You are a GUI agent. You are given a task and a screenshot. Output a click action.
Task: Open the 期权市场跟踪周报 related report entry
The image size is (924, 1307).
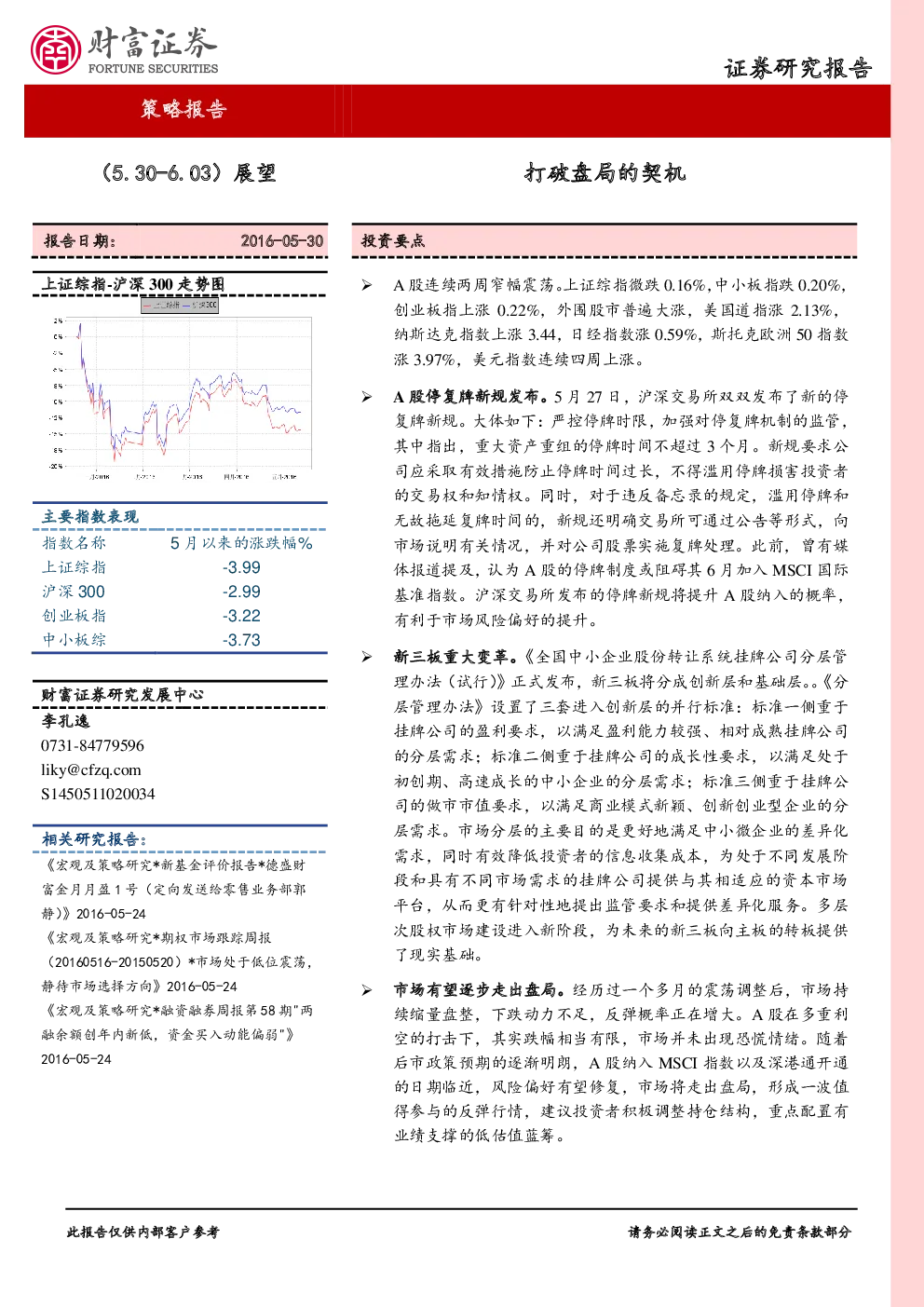177,961
